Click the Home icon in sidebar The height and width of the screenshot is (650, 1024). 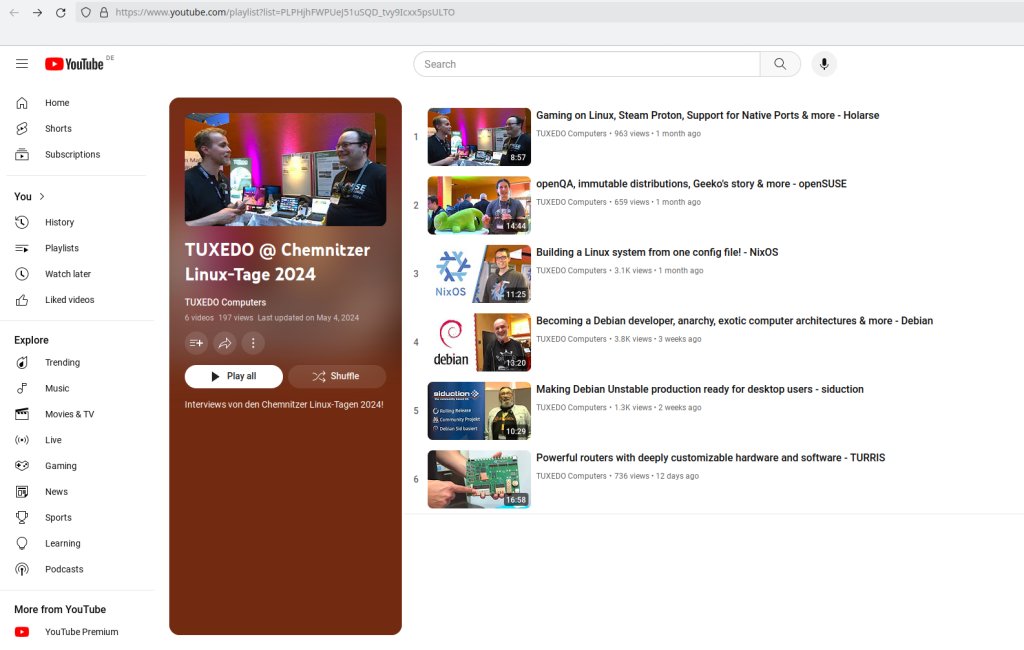pos(22,103)
